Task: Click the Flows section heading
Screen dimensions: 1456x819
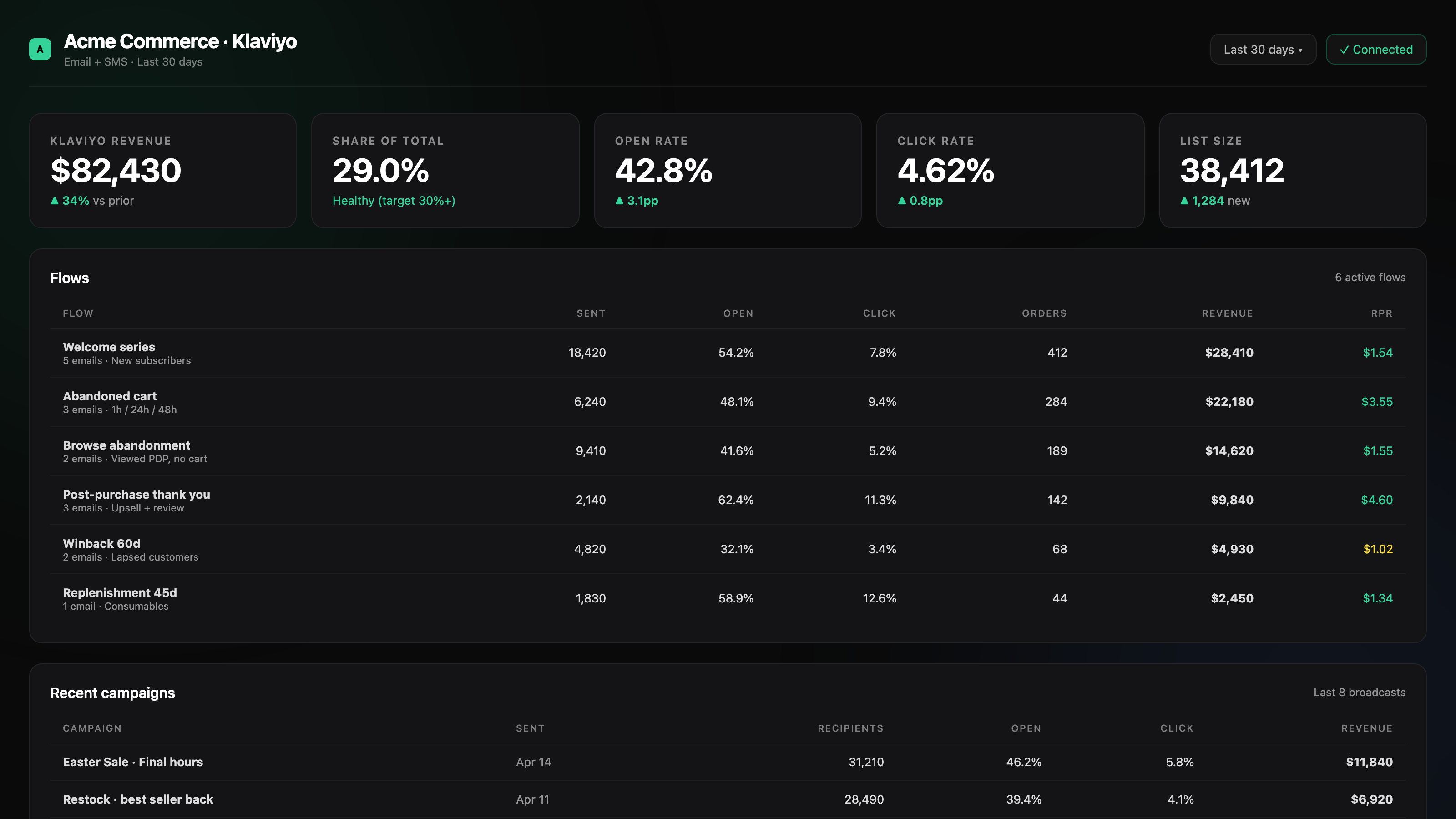Action: [70, 278]
